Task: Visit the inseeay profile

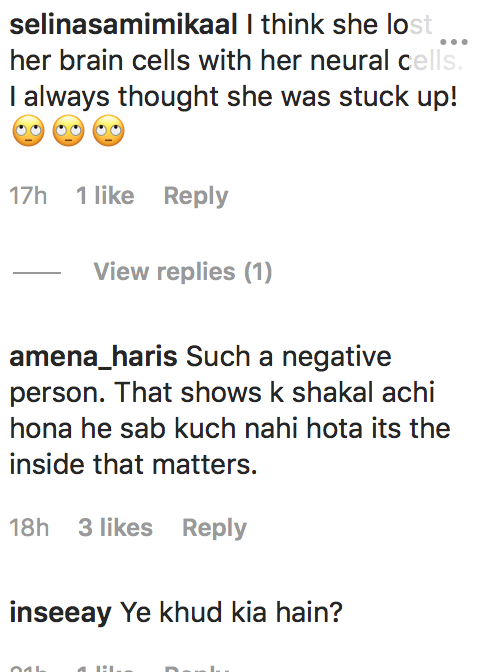Action: (x=60, y=612)
